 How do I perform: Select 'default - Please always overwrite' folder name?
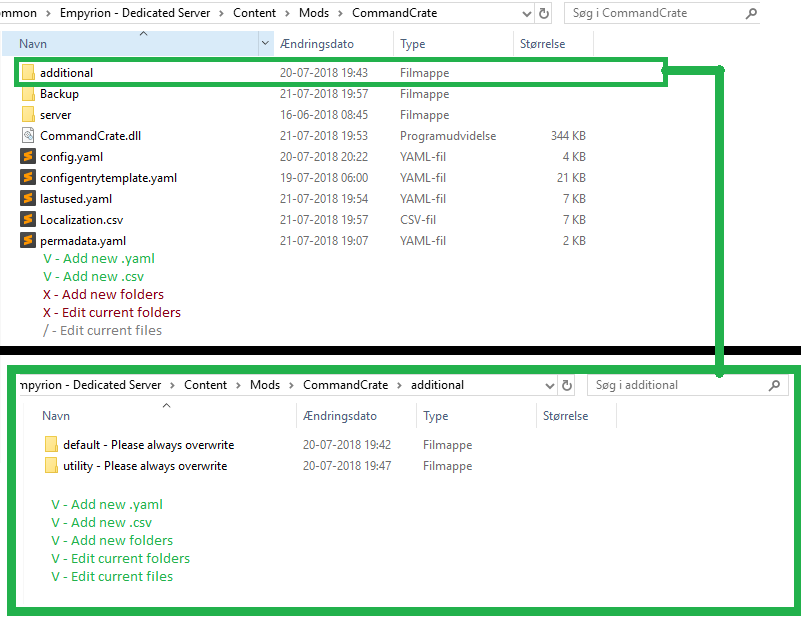[x=149, y=445]
